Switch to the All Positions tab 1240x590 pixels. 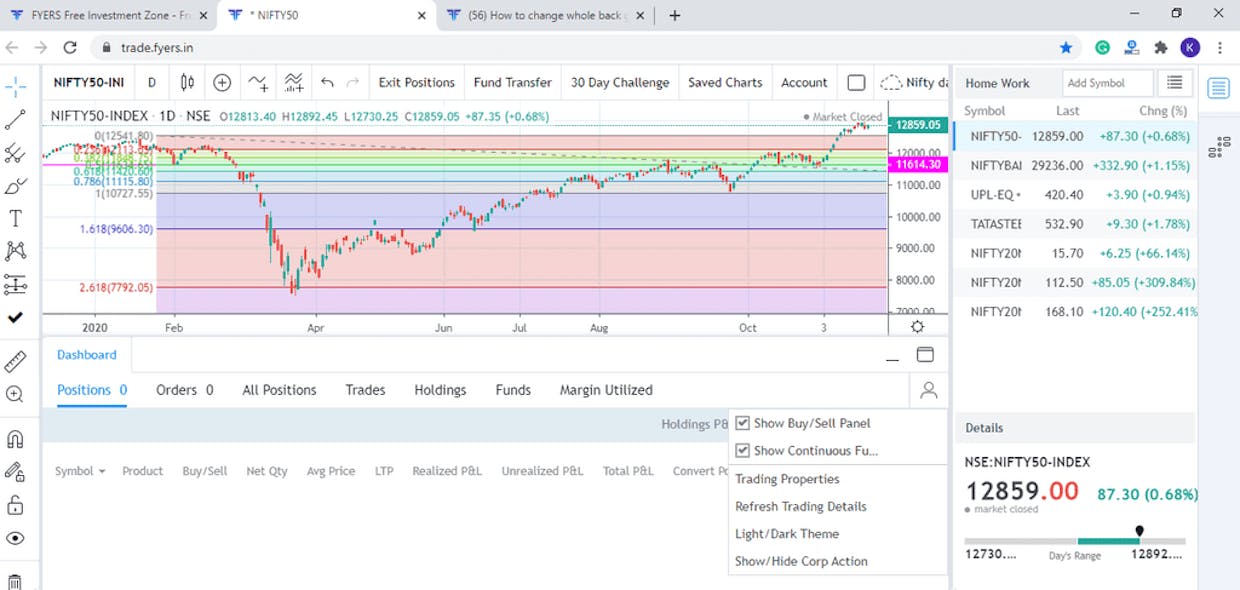tap(279, 390)
